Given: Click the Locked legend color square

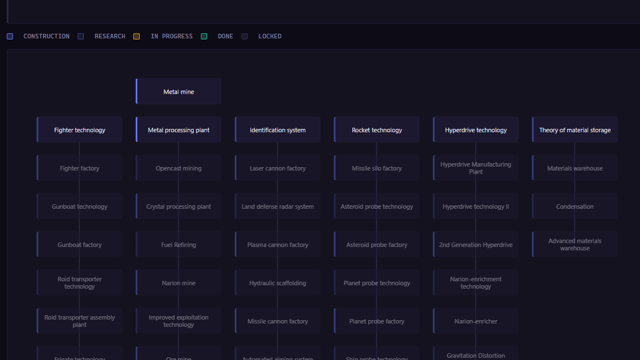Looking at the screenshot, I should (x=244, y=36).
